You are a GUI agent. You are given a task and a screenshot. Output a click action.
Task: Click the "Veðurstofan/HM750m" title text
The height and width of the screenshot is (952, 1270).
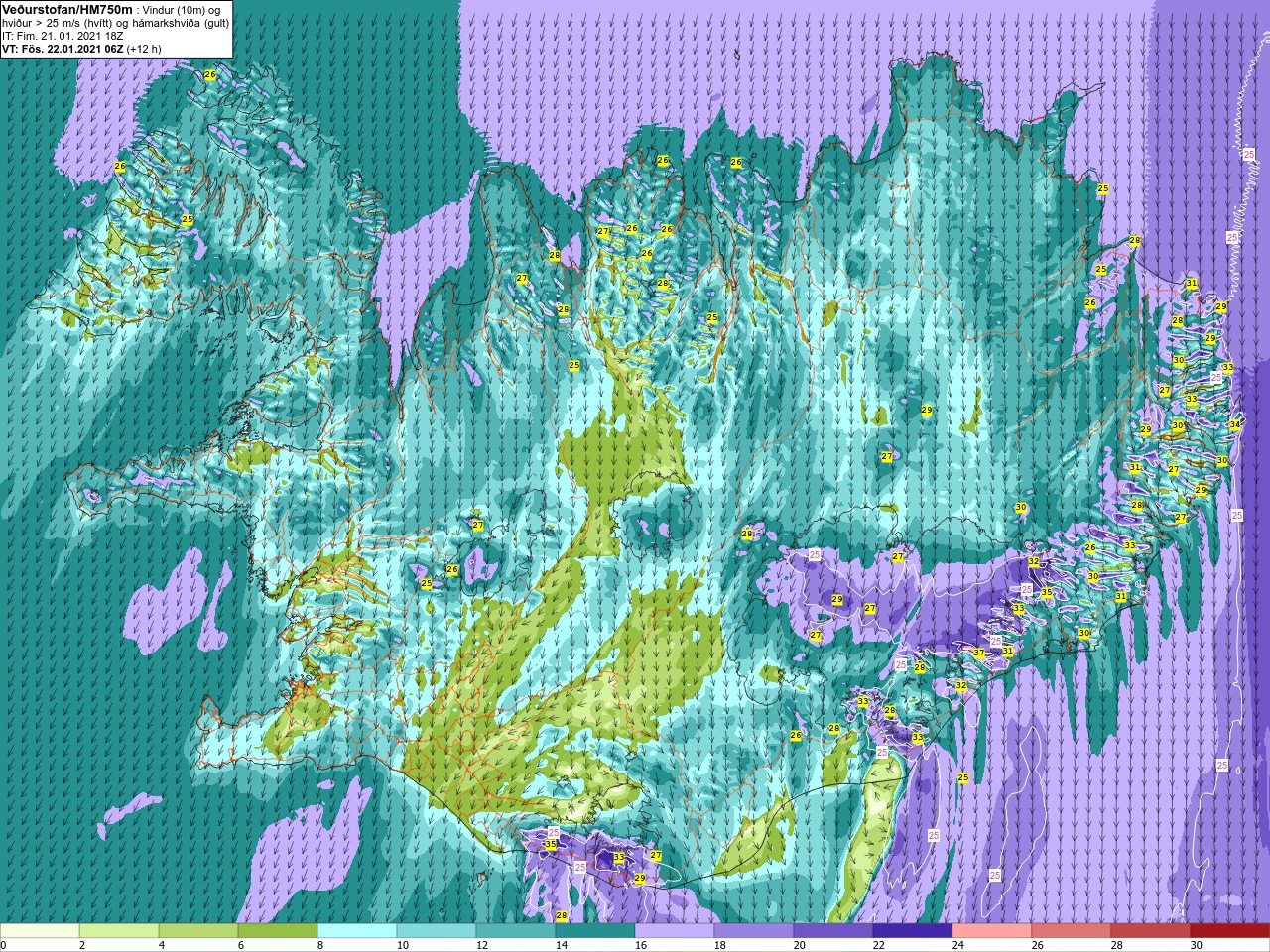coord(67,9)
